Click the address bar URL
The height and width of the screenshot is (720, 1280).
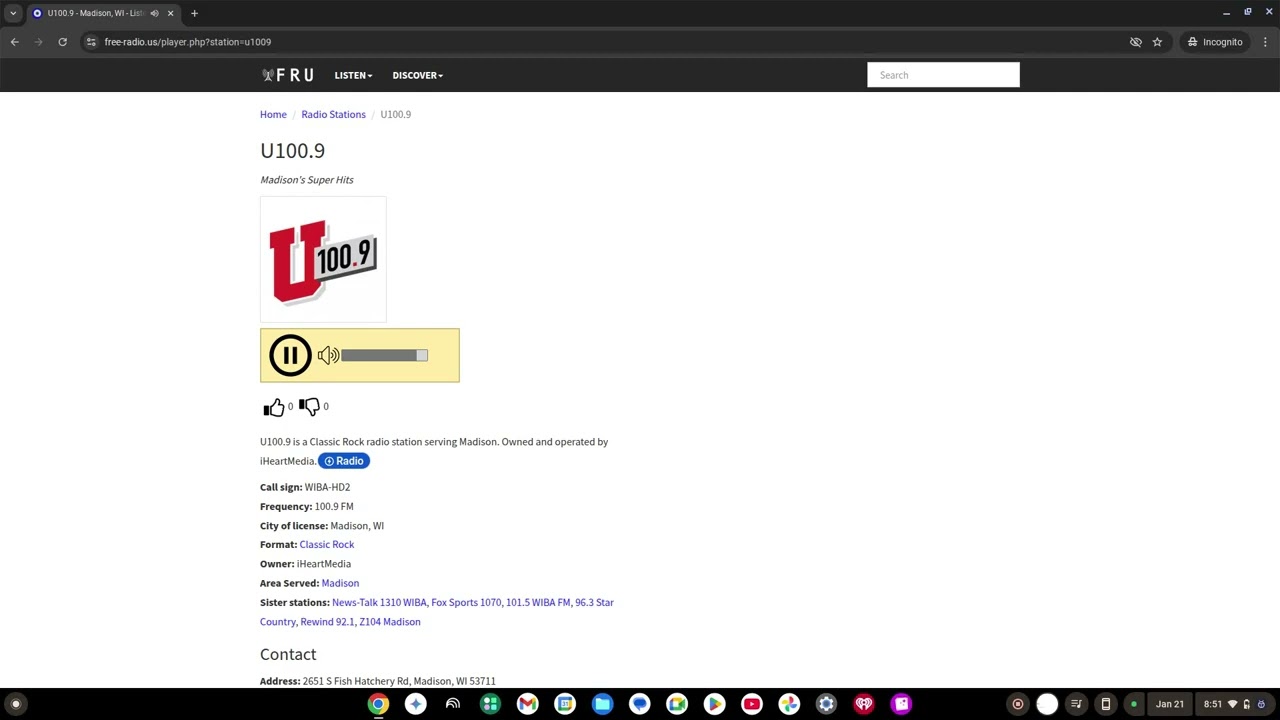pyautogui.click(x=188, y=42)
